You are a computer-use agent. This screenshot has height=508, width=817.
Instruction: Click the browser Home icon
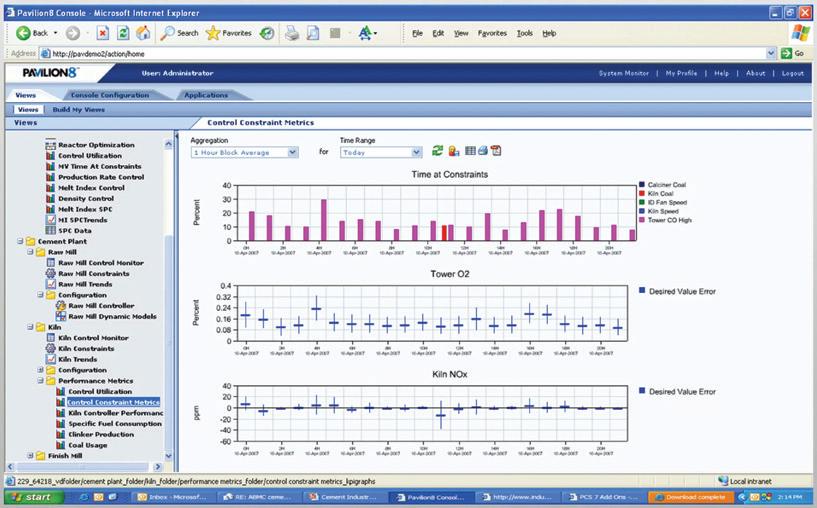[143, 33]
